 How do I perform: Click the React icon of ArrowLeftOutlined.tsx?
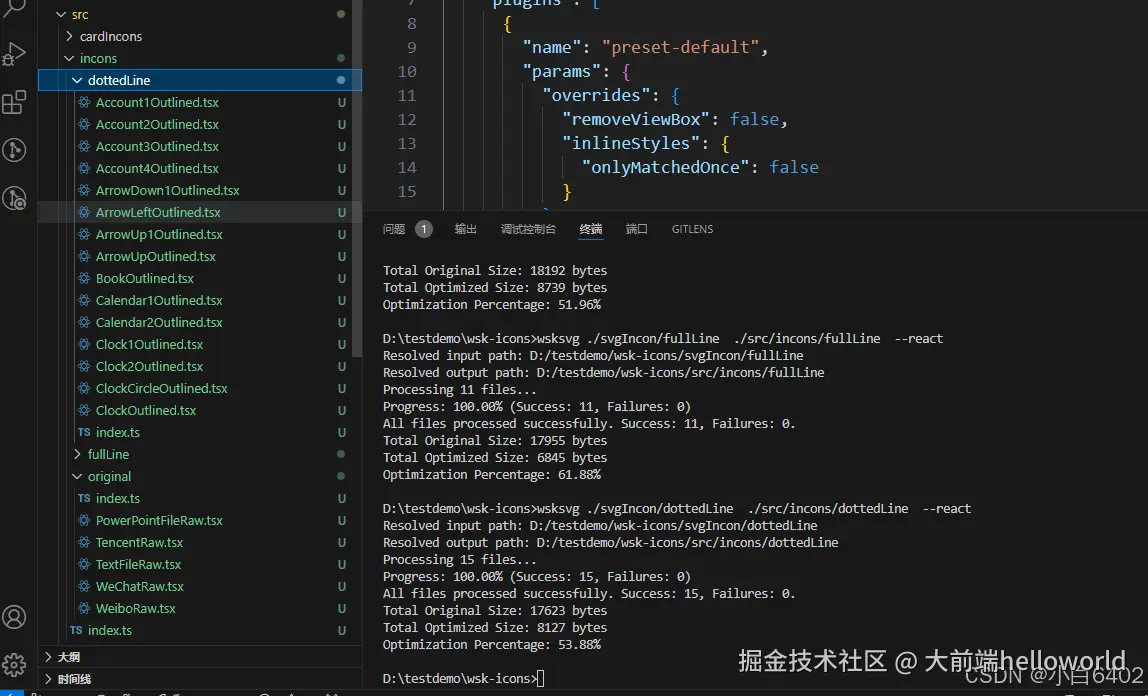point(84,212)
